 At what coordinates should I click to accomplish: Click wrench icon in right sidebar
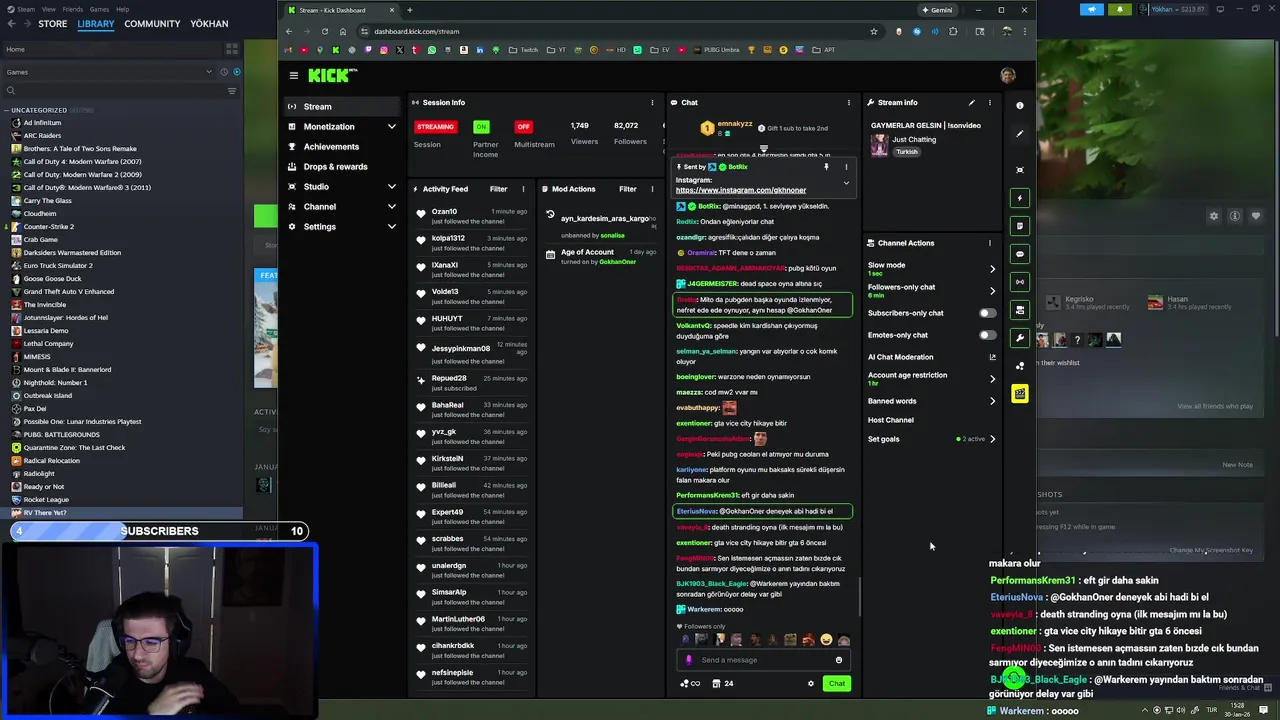click(1020, 337)
